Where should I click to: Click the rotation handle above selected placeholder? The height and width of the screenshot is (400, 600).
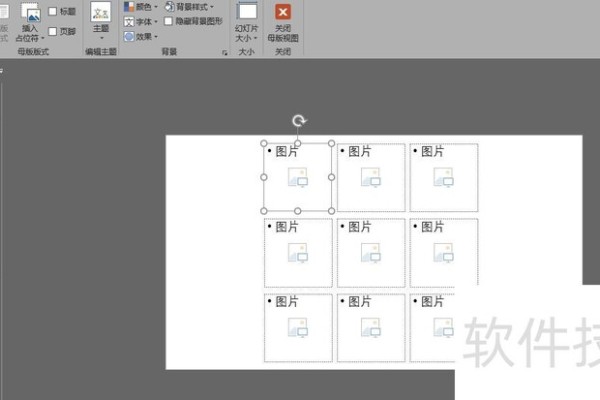pos(298,121)
